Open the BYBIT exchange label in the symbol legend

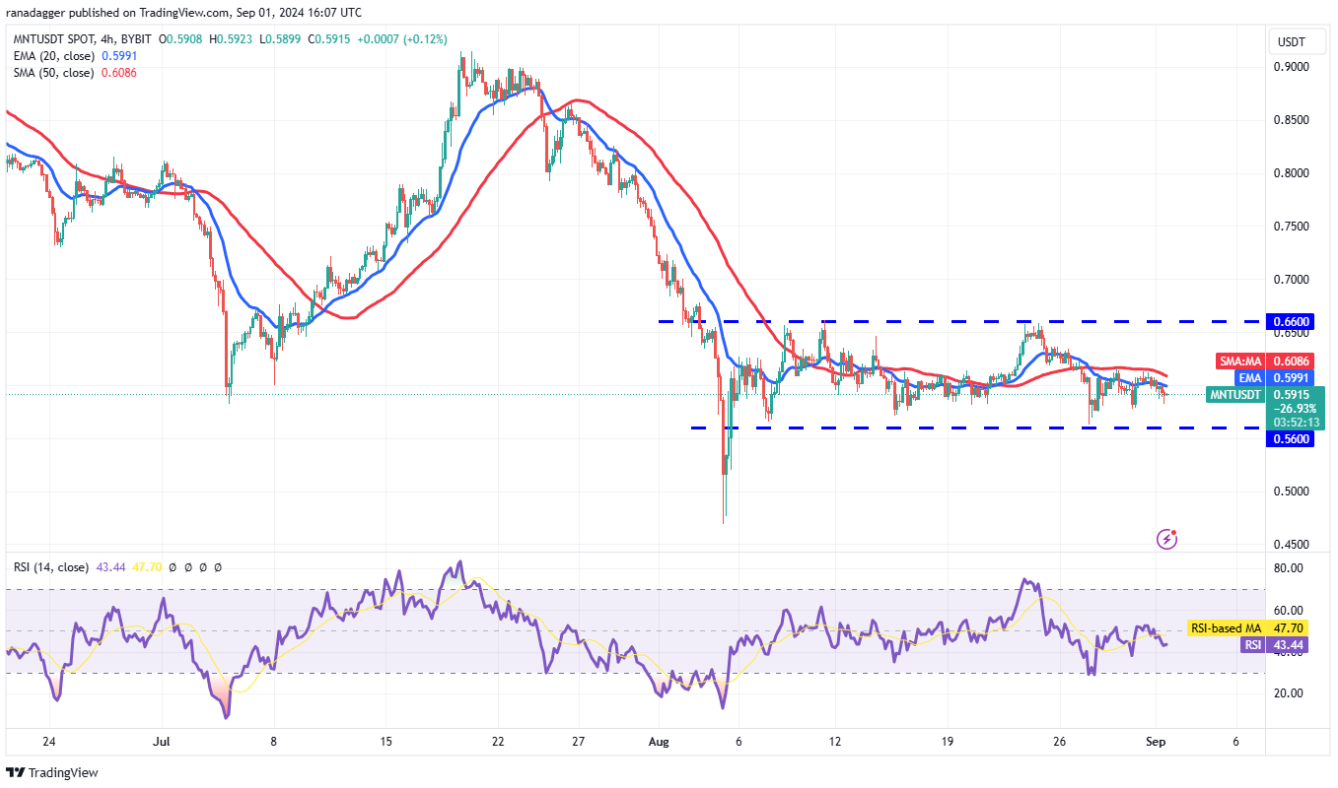(134, 39)
